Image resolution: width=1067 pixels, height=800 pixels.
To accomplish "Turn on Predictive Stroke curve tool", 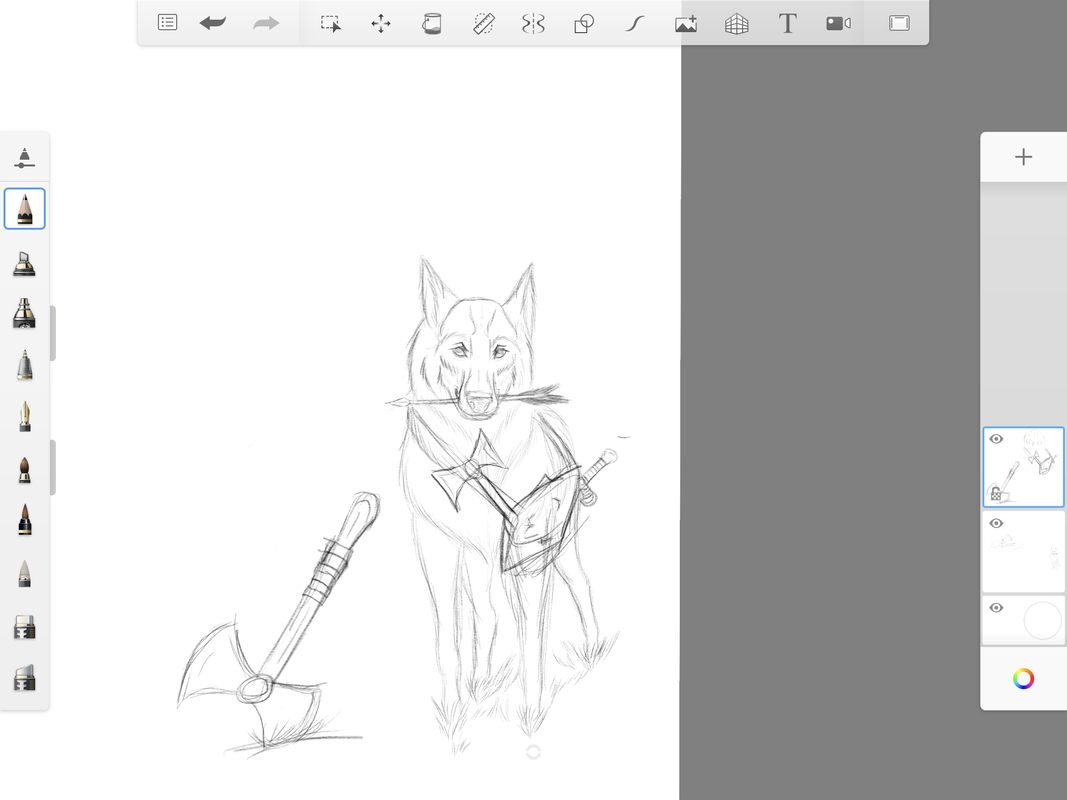I will [x=635, y=23].
